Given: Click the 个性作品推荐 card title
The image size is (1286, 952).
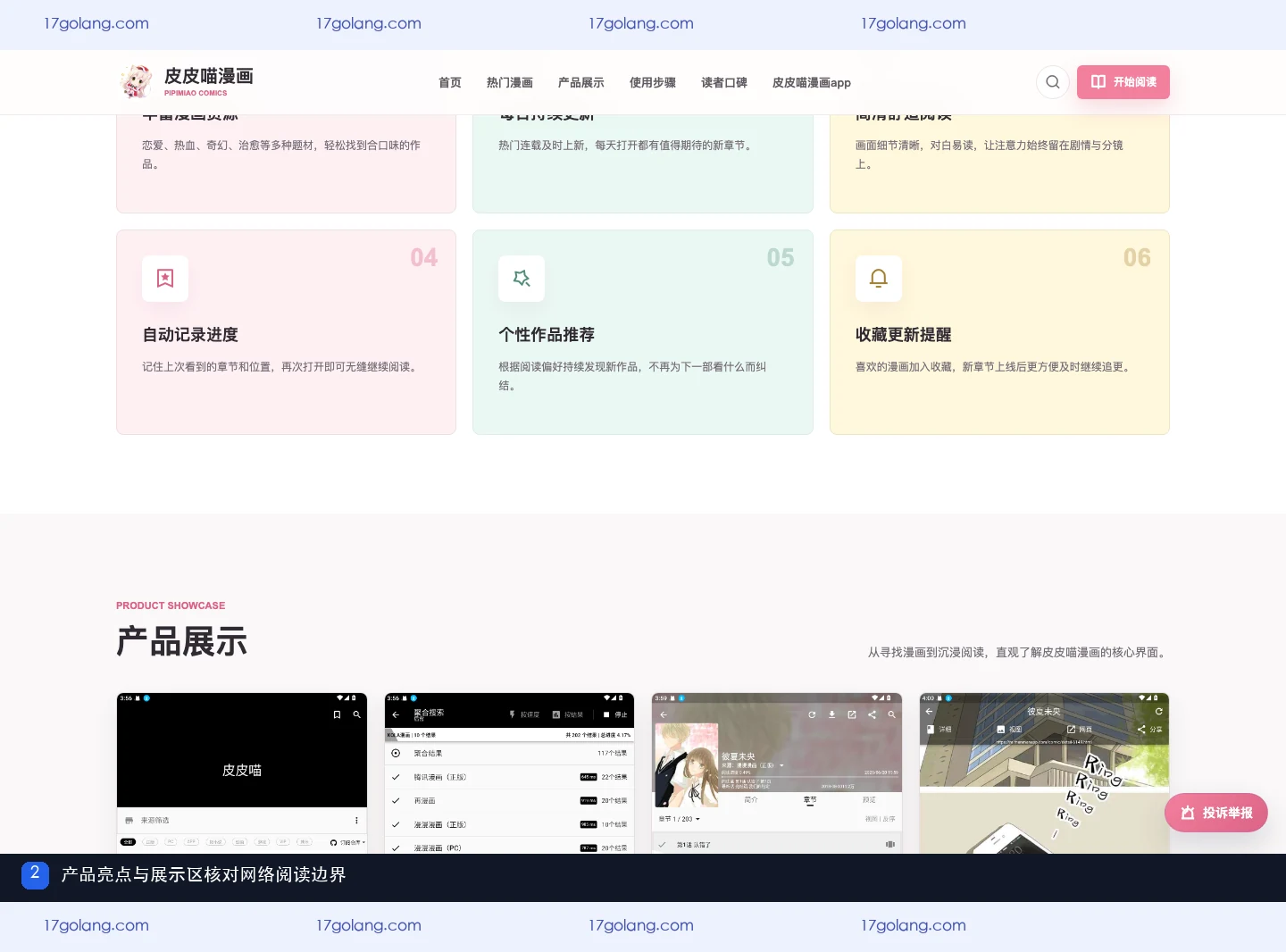Looking at the screenshot, I should point(547,335).
